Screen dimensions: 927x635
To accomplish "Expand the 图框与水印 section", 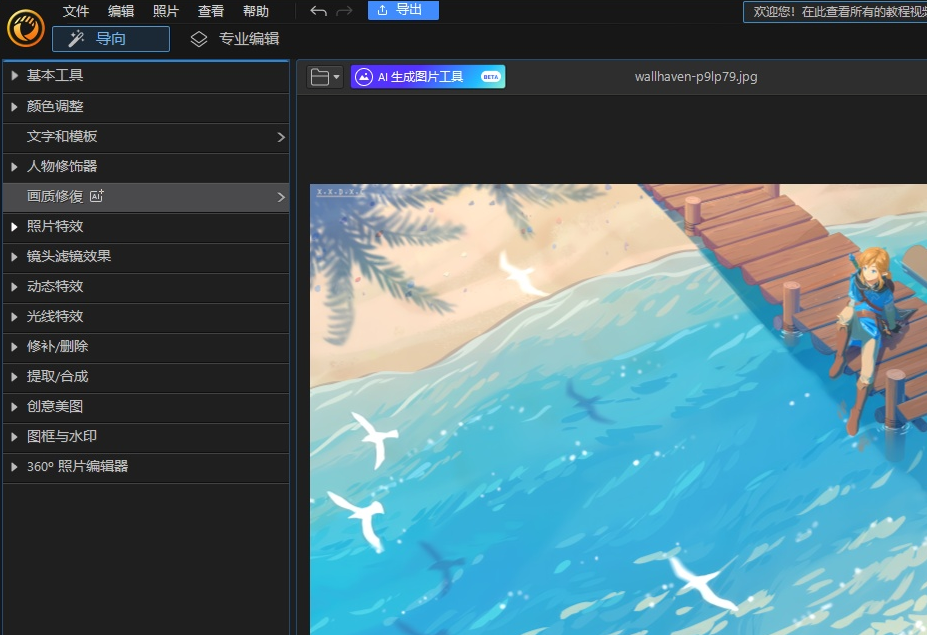I will pyautogui.click(x=146, y=437).
